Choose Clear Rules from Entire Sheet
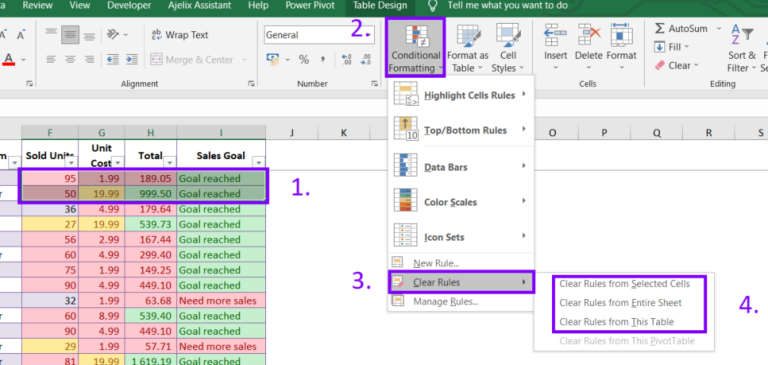Viewport: 768px width, 365px height. pyautogui.click(x=620, y=303)
